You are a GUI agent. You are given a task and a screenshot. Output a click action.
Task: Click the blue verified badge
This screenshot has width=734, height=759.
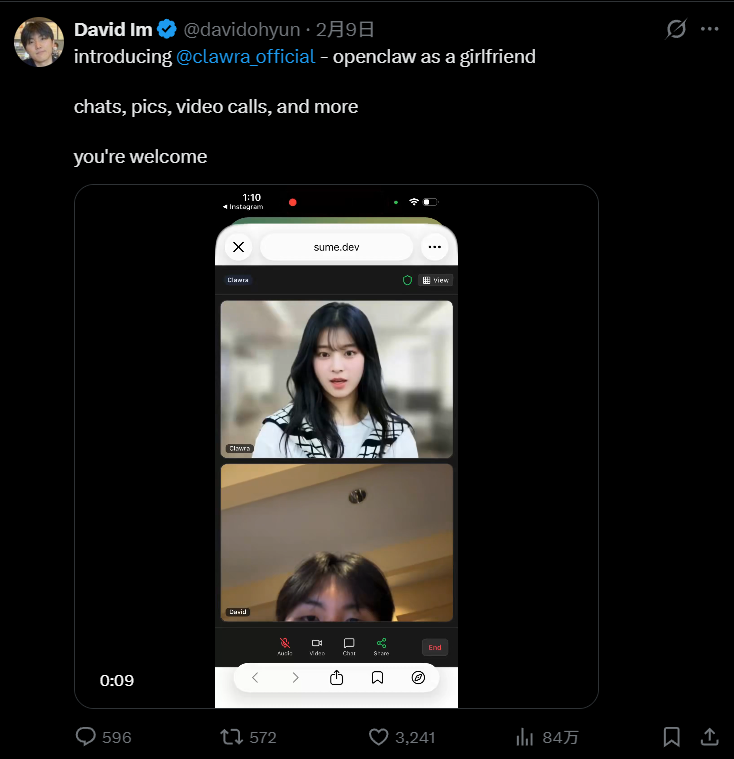click(167, 29)
